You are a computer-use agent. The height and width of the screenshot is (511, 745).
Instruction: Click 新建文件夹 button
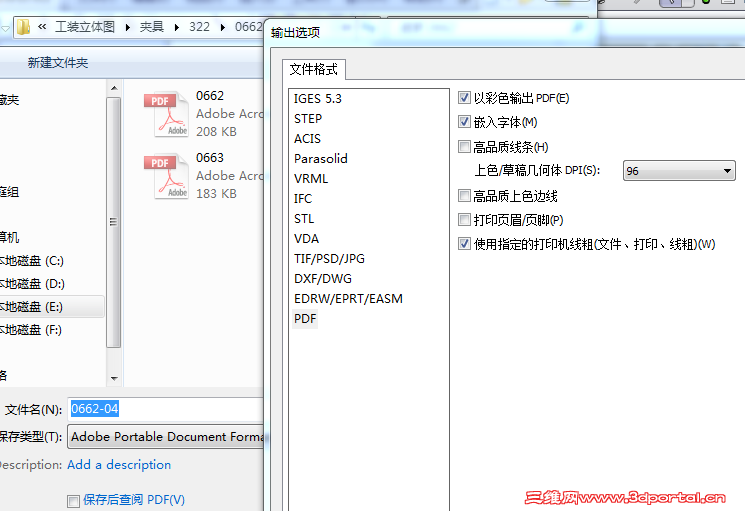(58, 63)
